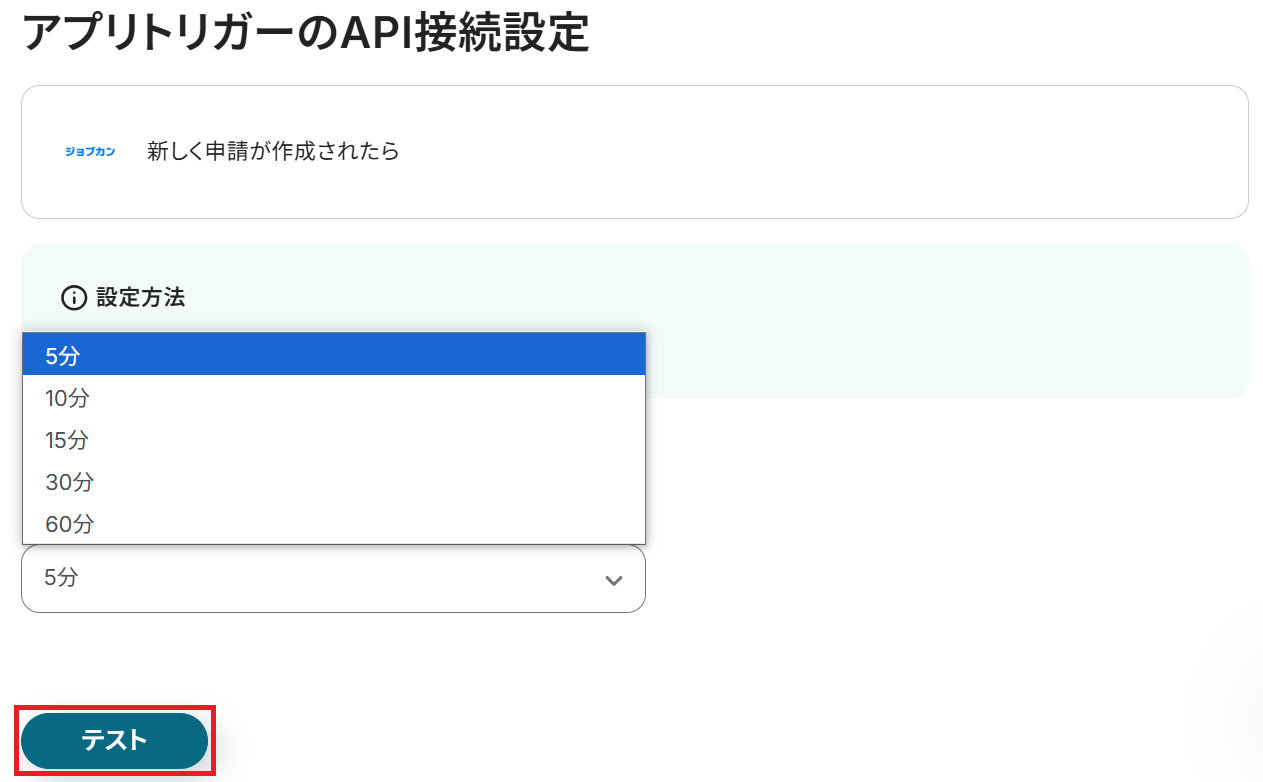Click the 設定方法 heading label
The width and height of the screenshot is (1263, 782).
[141, 297]
